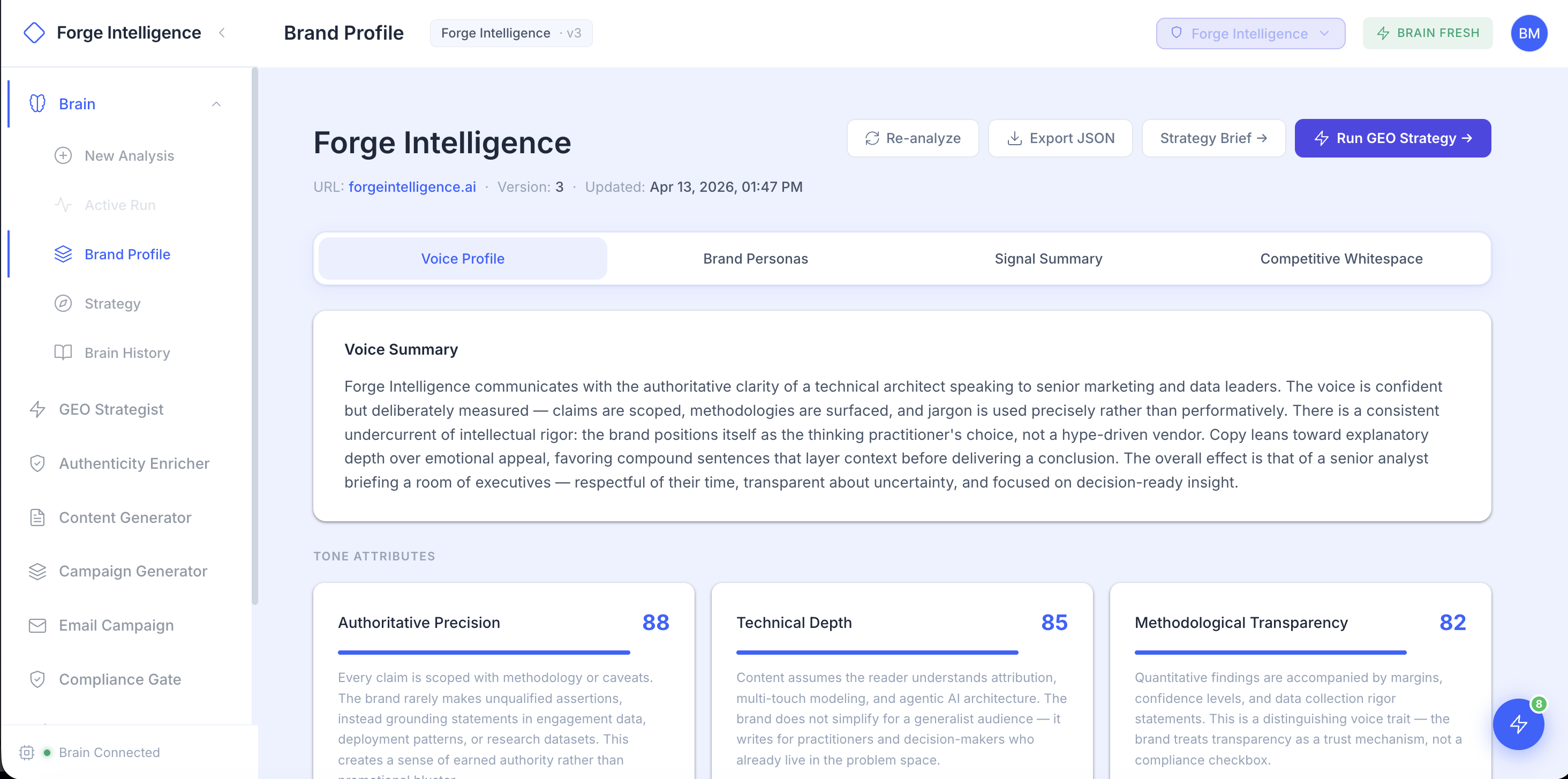Open the New Analysis tool

click(x=129, y=155)
